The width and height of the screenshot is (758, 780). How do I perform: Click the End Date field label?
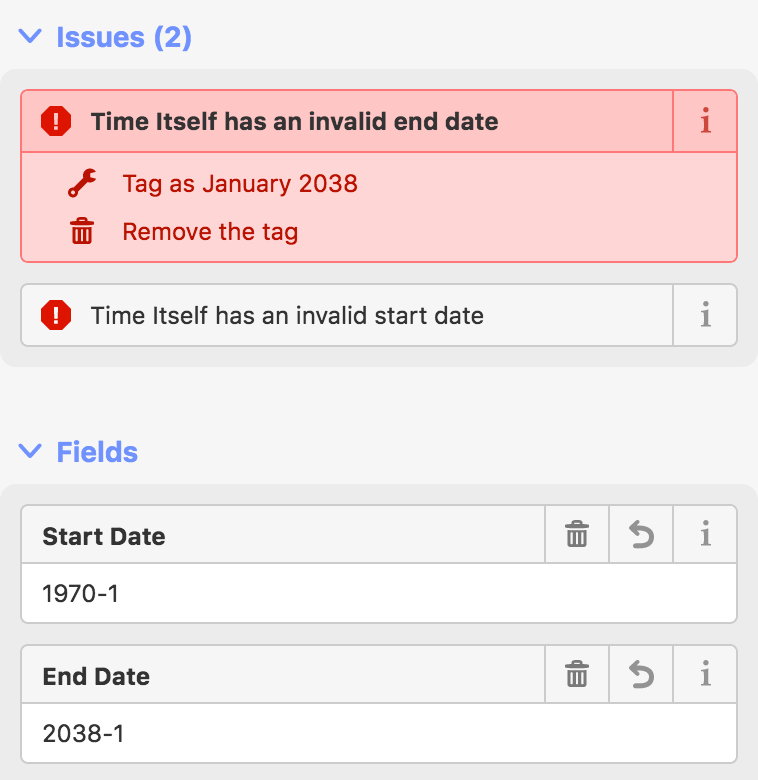96,676
